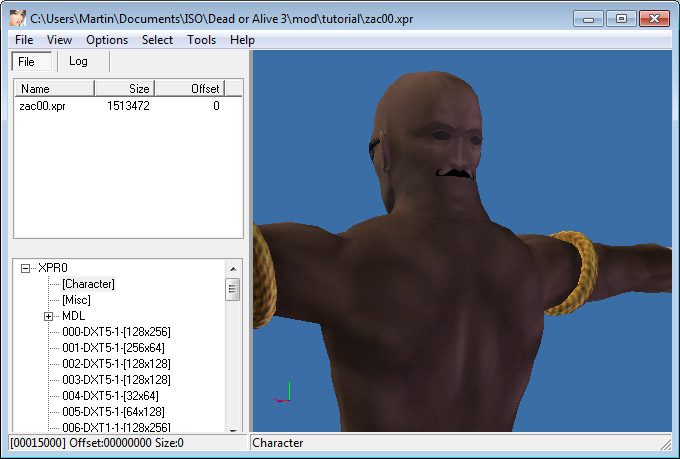Select texture 001-DXT5-1-[256x64]
Viewport: 680px width, 459px height.
point(113,348)
